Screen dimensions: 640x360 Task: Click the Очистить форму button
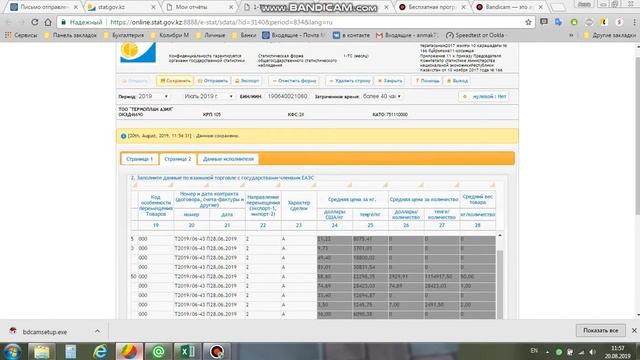click(294, 81)
